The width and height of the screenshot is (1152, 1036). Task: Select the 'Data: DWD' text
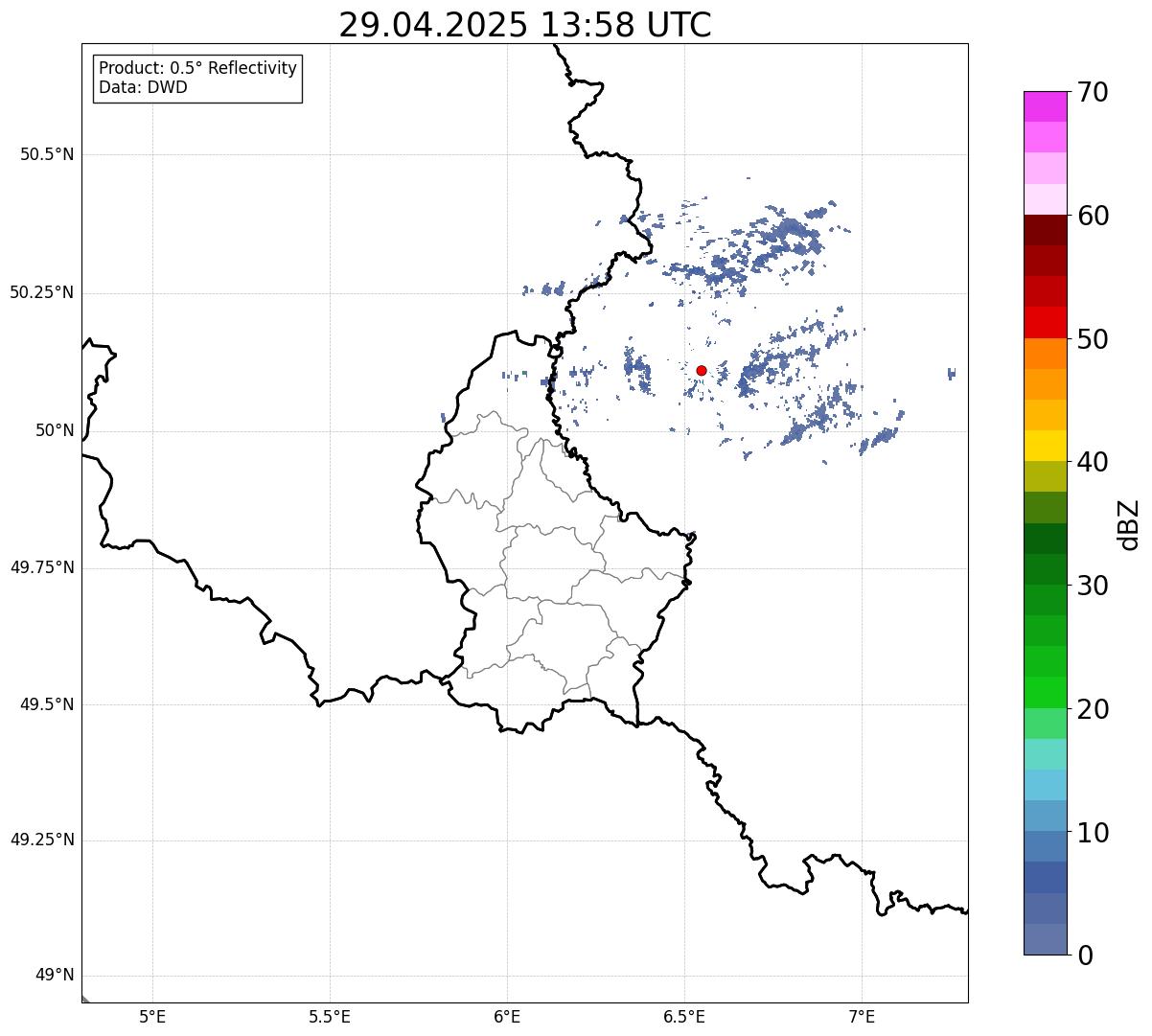click(143, 87)
